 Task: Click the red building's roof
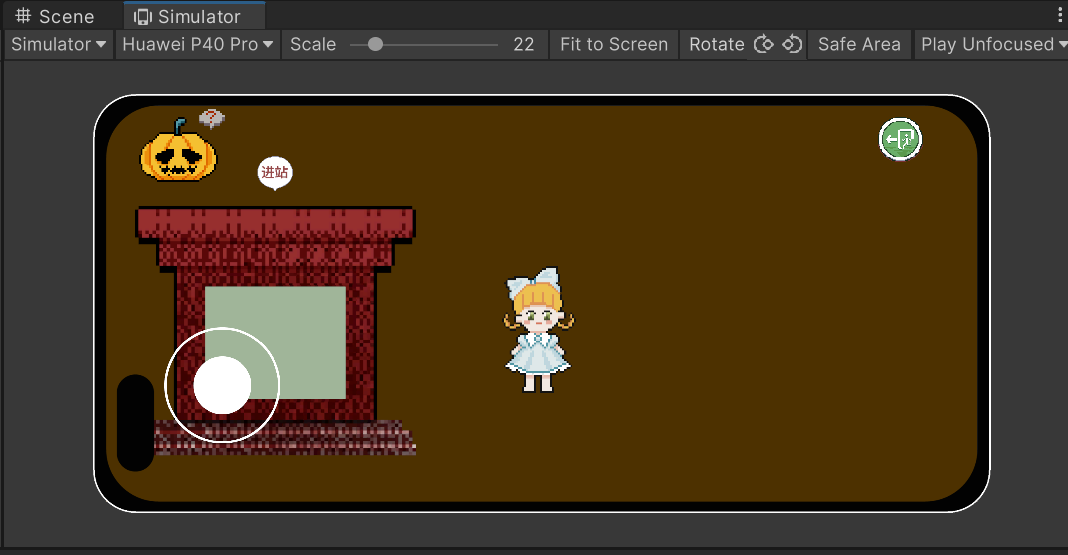pyautogui.click(x=275, y=224)
